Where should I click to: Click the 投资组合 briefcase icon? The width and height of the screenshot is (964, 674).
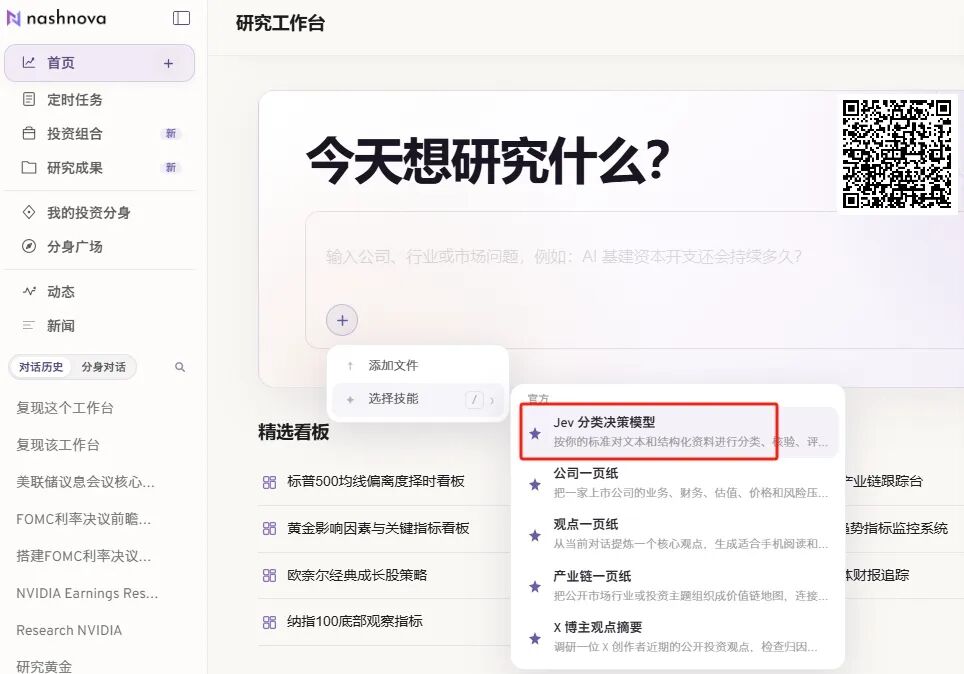click(29, 133)
